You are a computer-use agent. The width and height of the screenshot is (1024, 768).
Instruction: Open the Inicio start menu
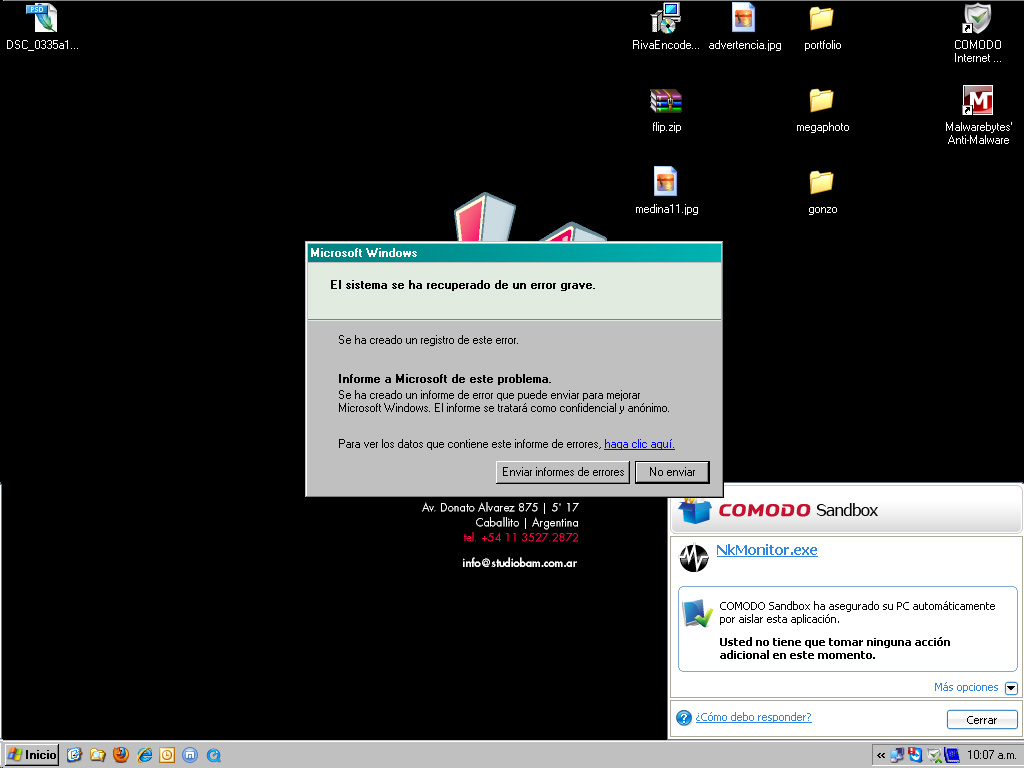pyautogui.click(x=31, y=755)
